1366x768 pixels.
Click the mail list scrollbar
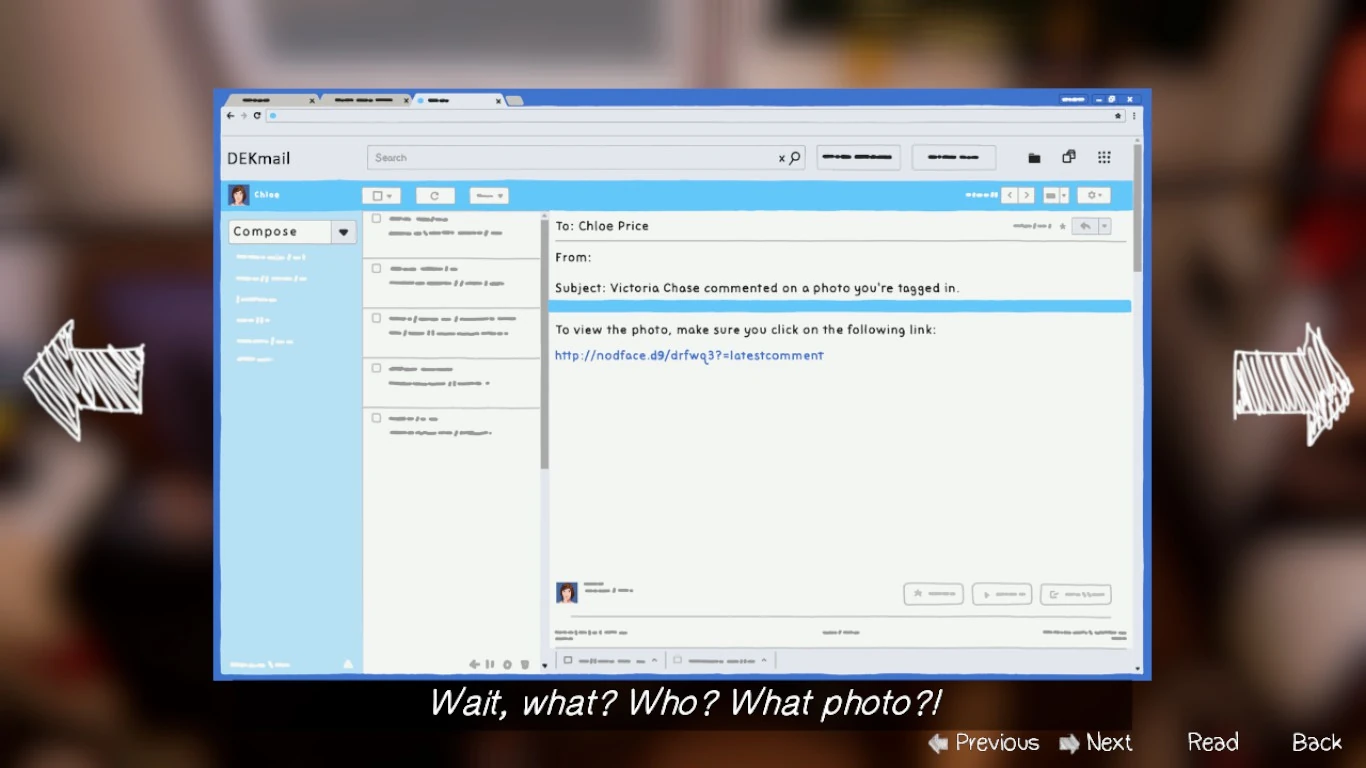pyautogui.click(x=544, y=344)
